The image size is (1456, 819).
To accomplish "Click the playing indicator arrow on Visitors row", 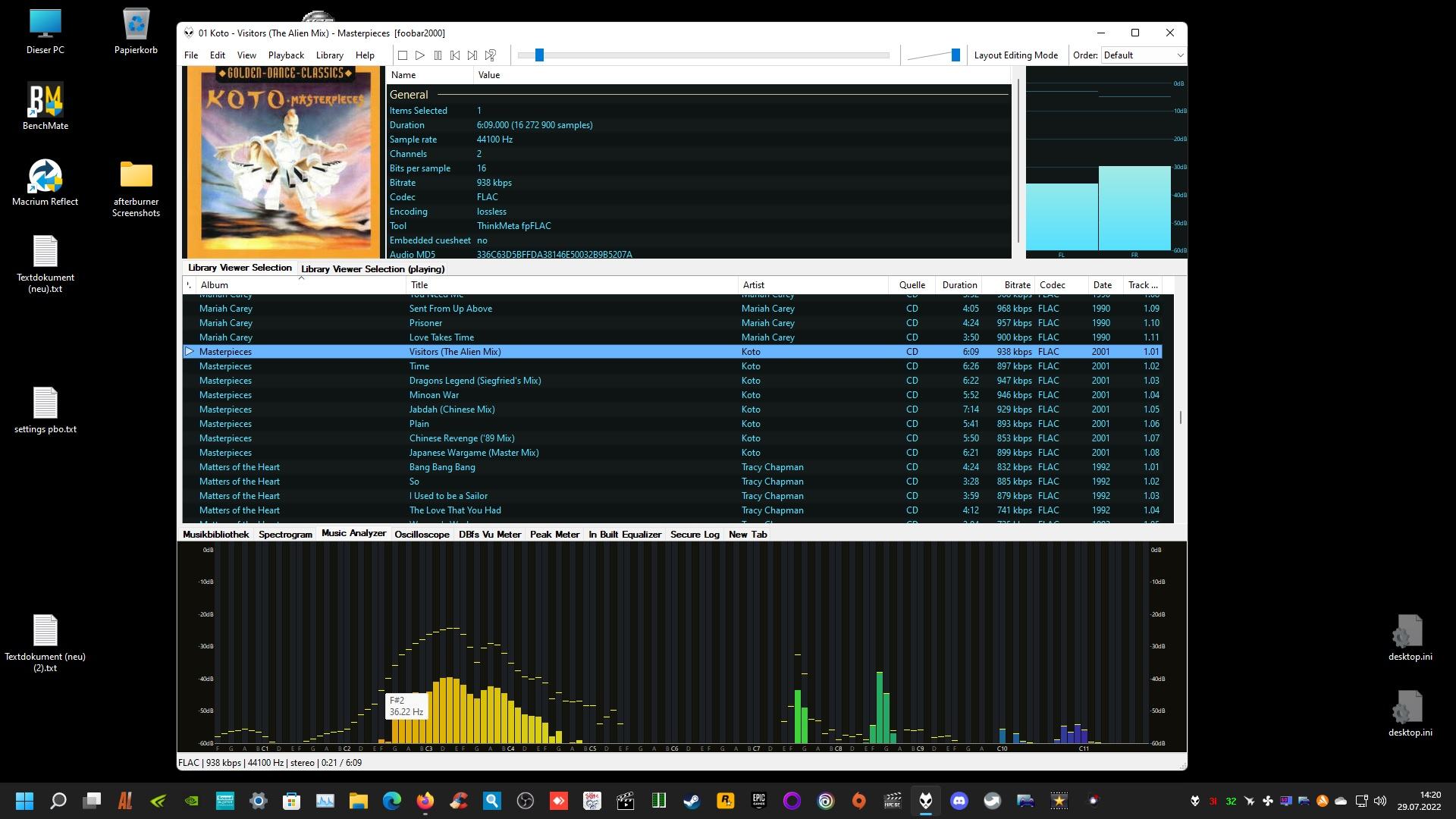I will click(x=190, y=351).
